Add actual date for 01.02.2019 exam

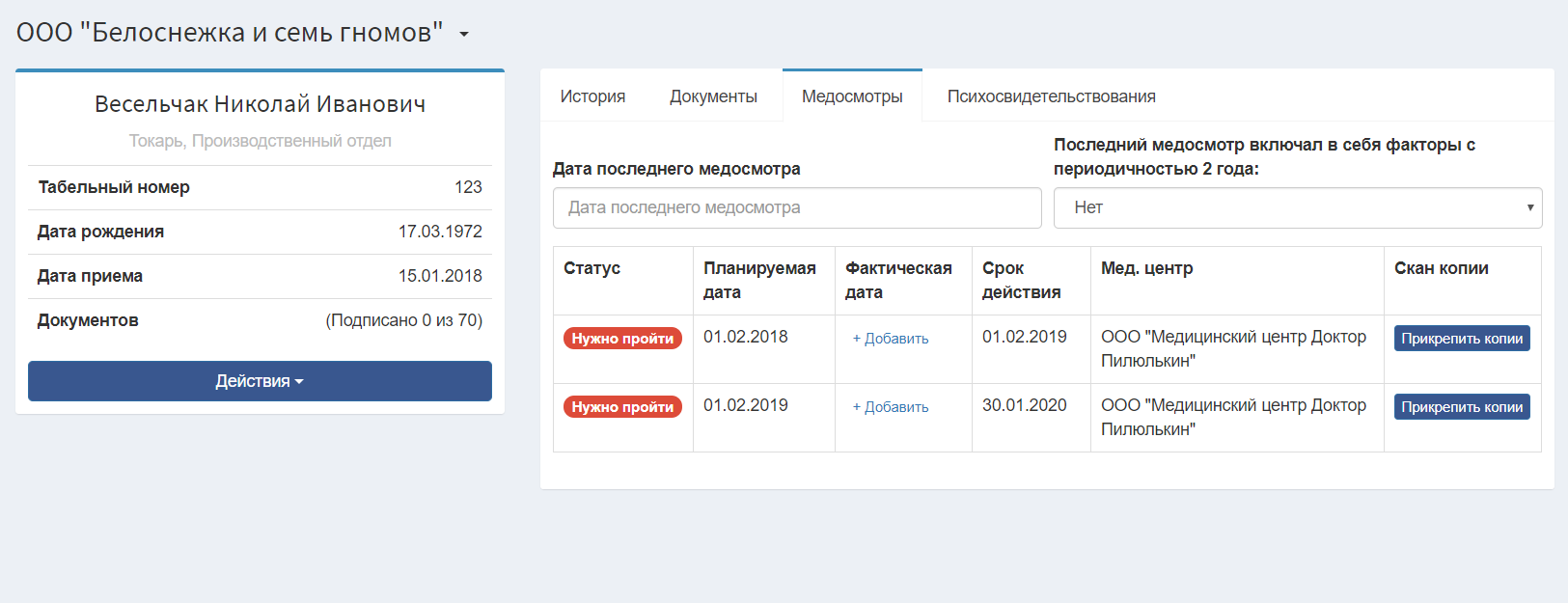click(x=891, y=407)
